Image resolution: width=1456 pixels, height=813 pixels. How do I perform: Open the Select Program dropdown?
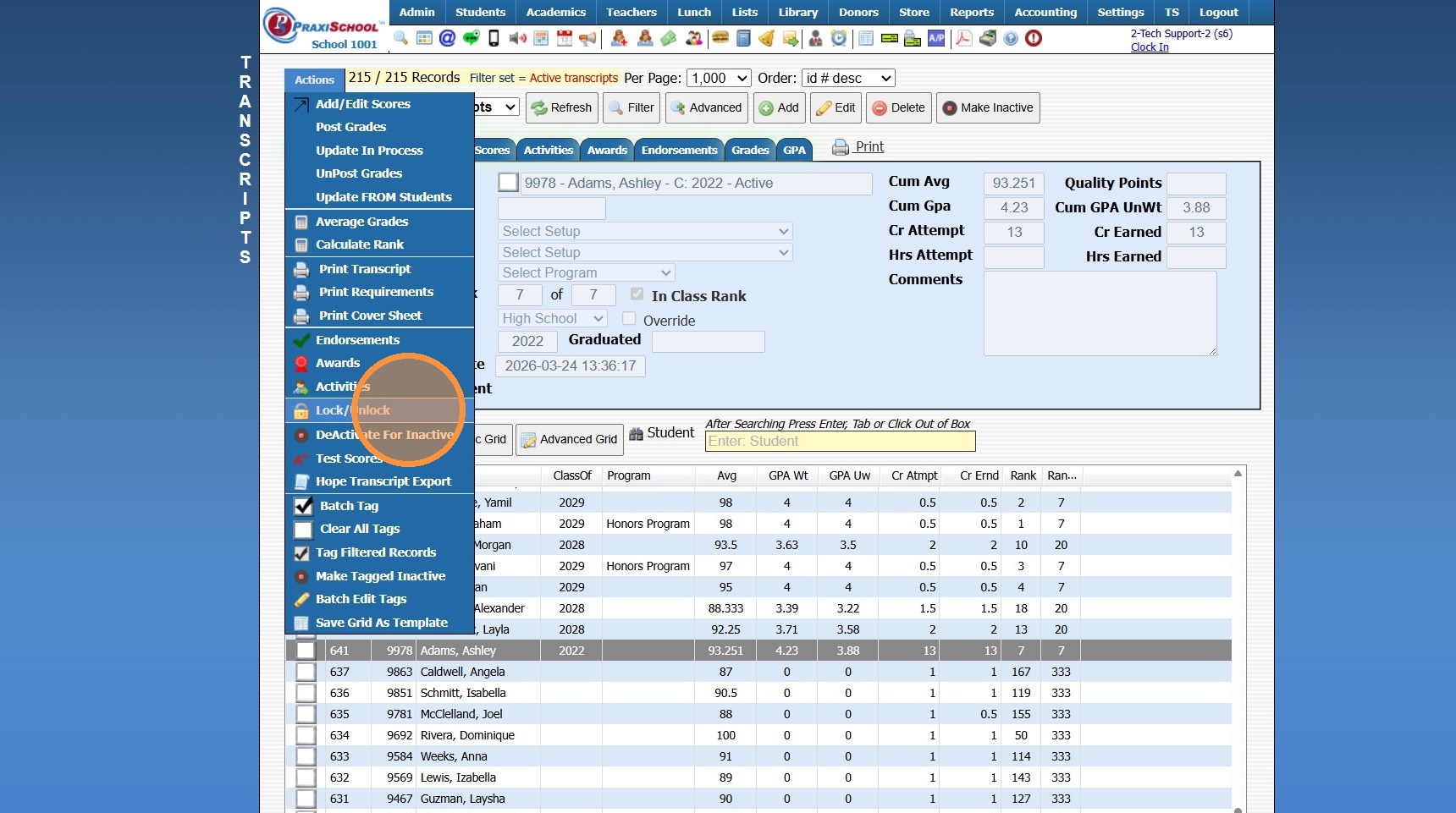tap(586, 272)
